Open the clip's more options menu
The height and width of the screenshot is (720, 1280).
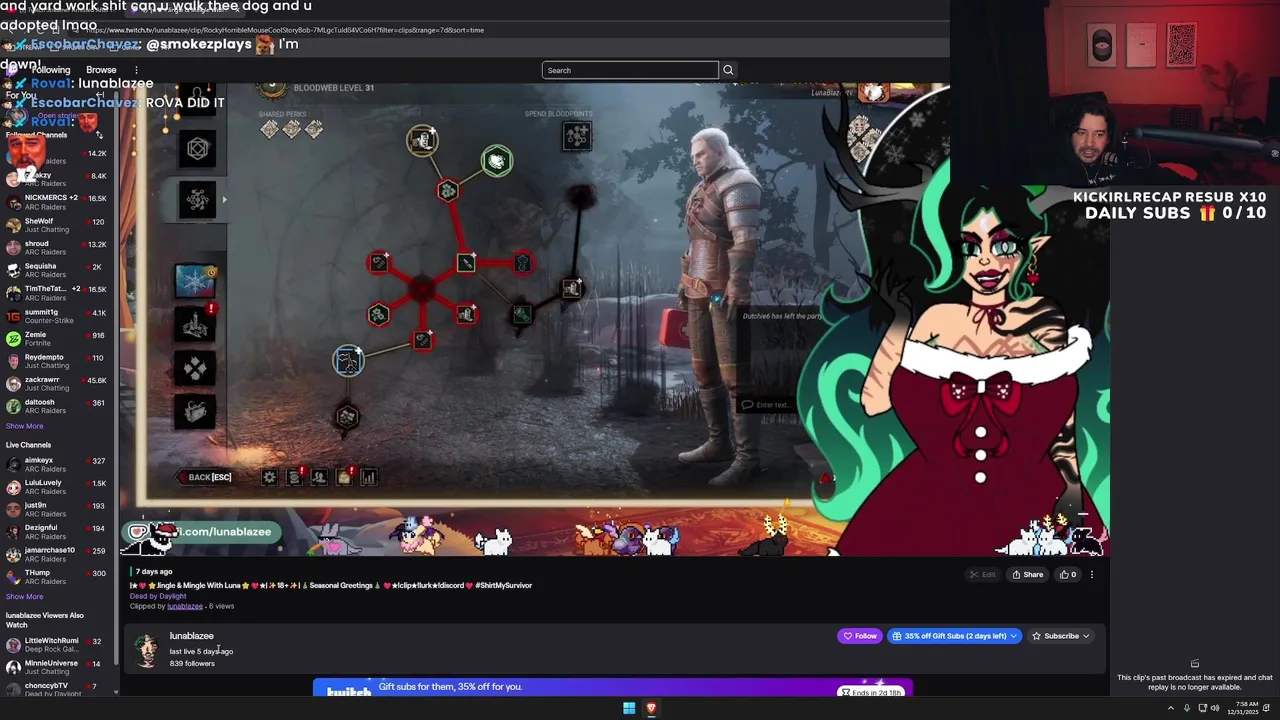[1092, 575]
